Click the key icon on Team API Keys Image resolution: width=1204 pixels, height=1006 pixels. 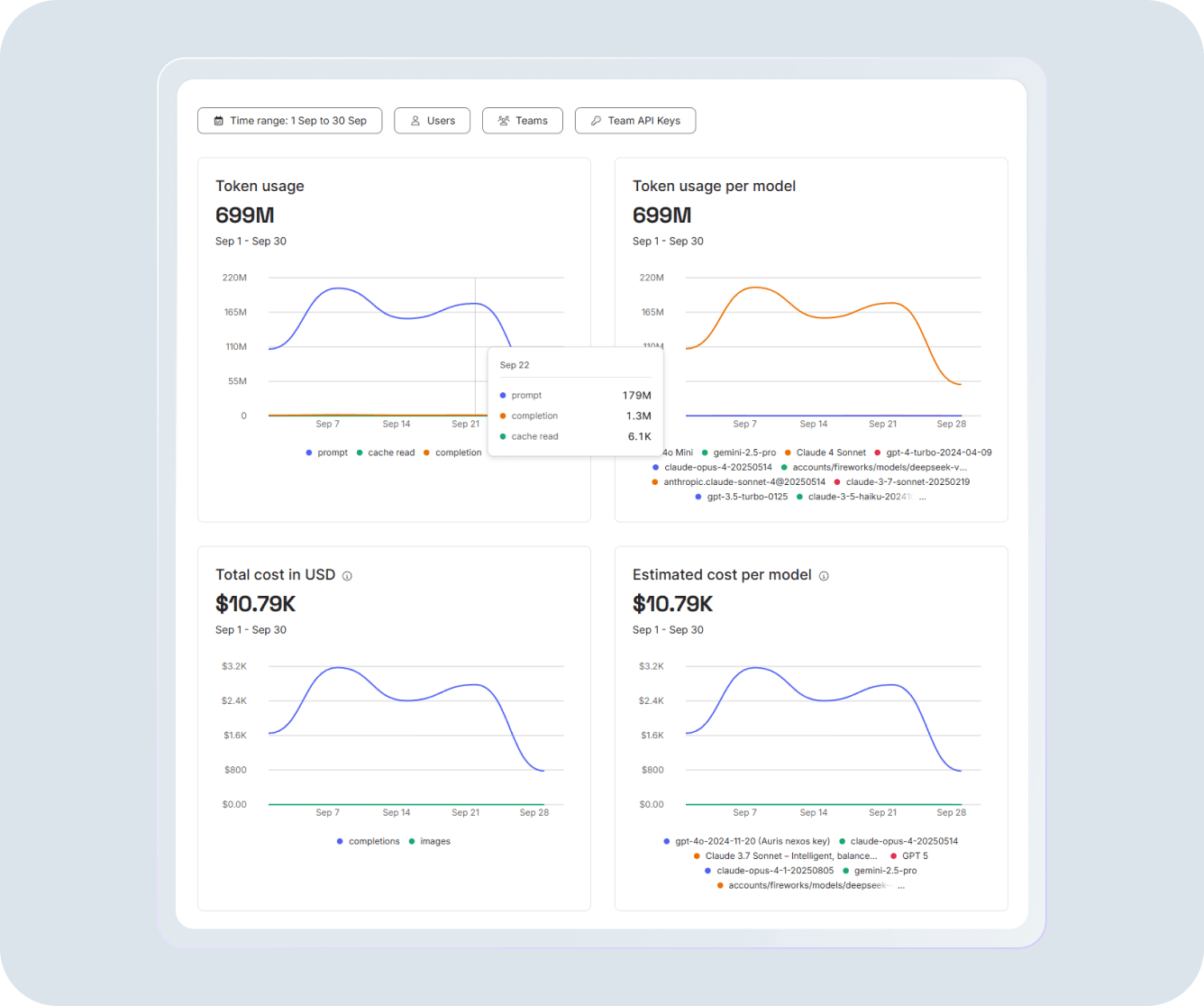595,120
